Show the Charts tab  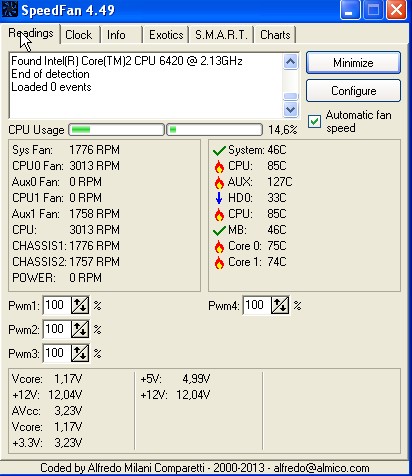(x=275, y=35)
